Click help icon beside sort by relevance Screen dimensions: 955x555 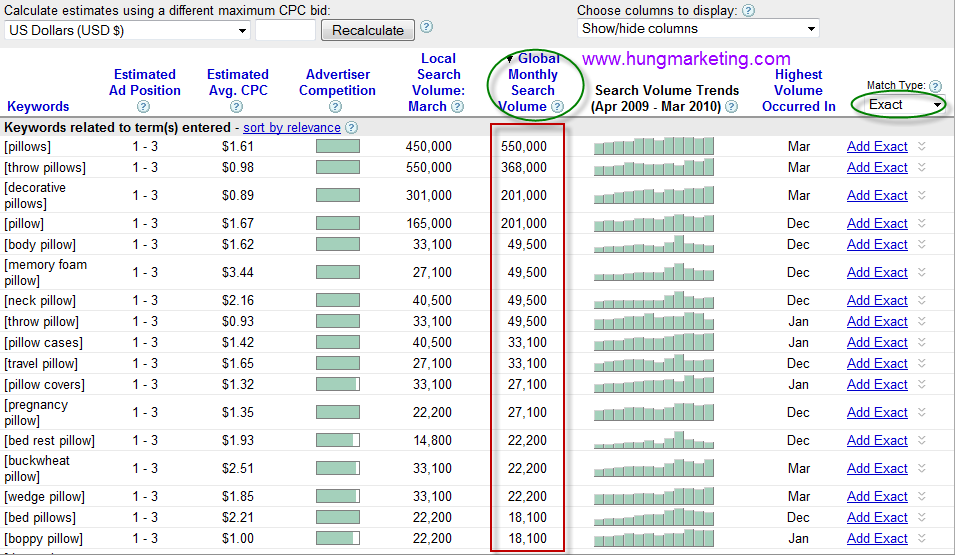[351, 128]
